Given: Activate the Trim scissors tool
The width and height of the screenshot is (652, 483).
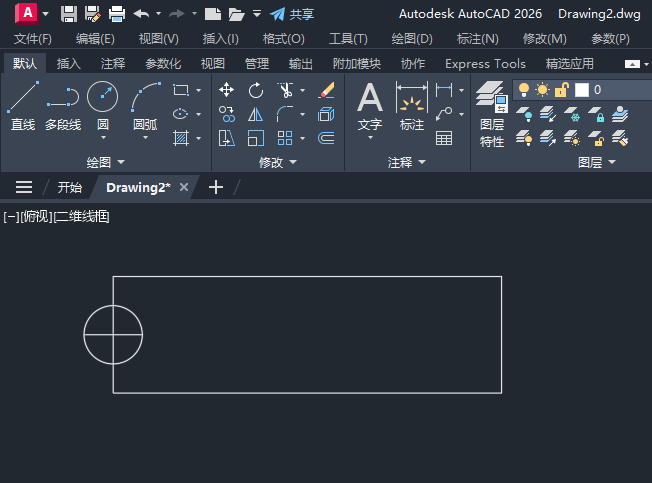Looking at the screenshot, I should [x=285, y=90].
